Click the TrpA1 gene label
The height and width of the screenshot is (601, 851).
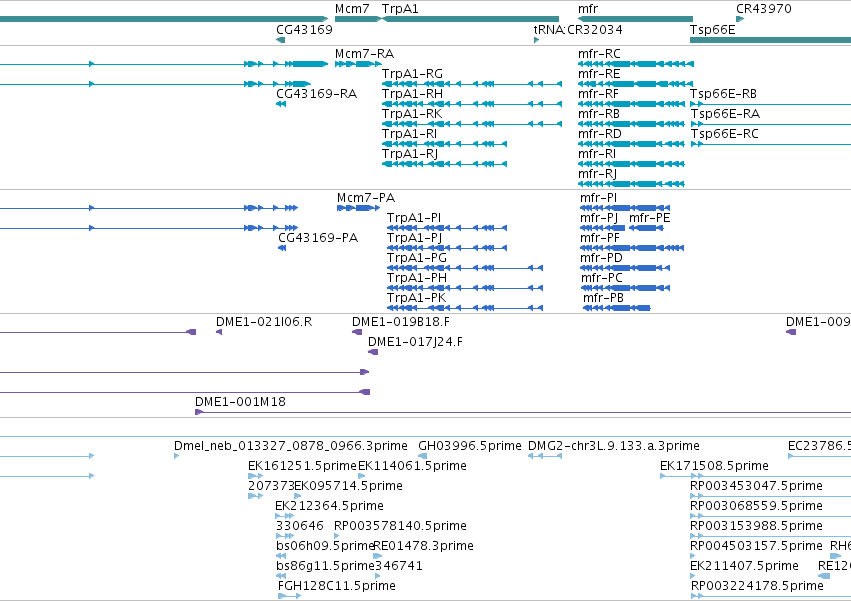pos(400,9)
